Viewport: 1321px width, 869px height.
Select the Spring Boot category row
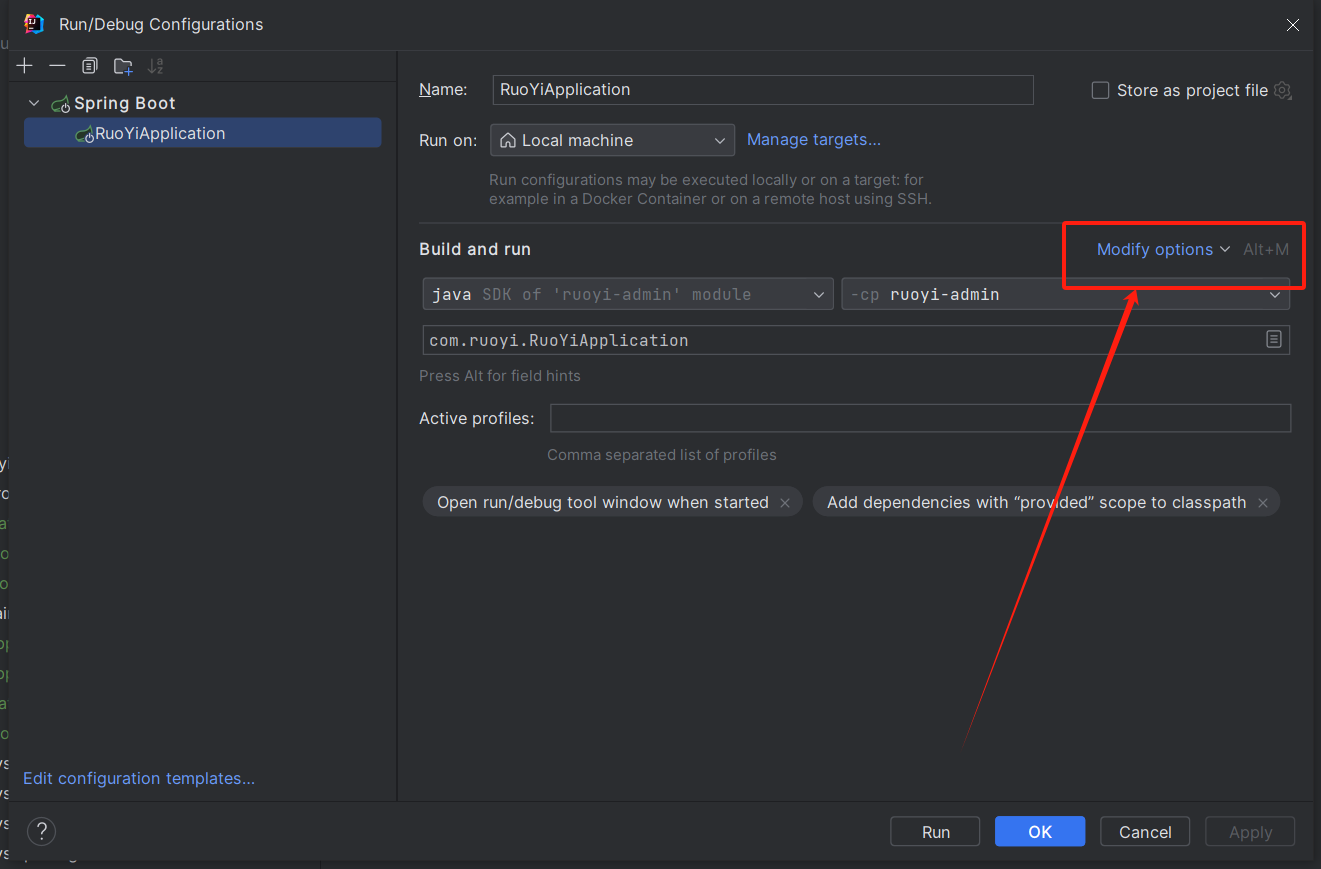pos(202,103)
